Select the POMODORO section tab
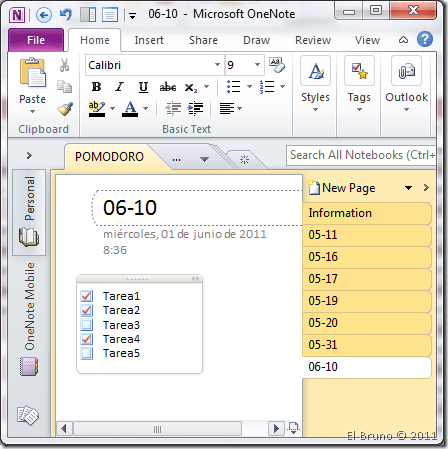Screen dimensions: 448x449 tap(109, 157)
